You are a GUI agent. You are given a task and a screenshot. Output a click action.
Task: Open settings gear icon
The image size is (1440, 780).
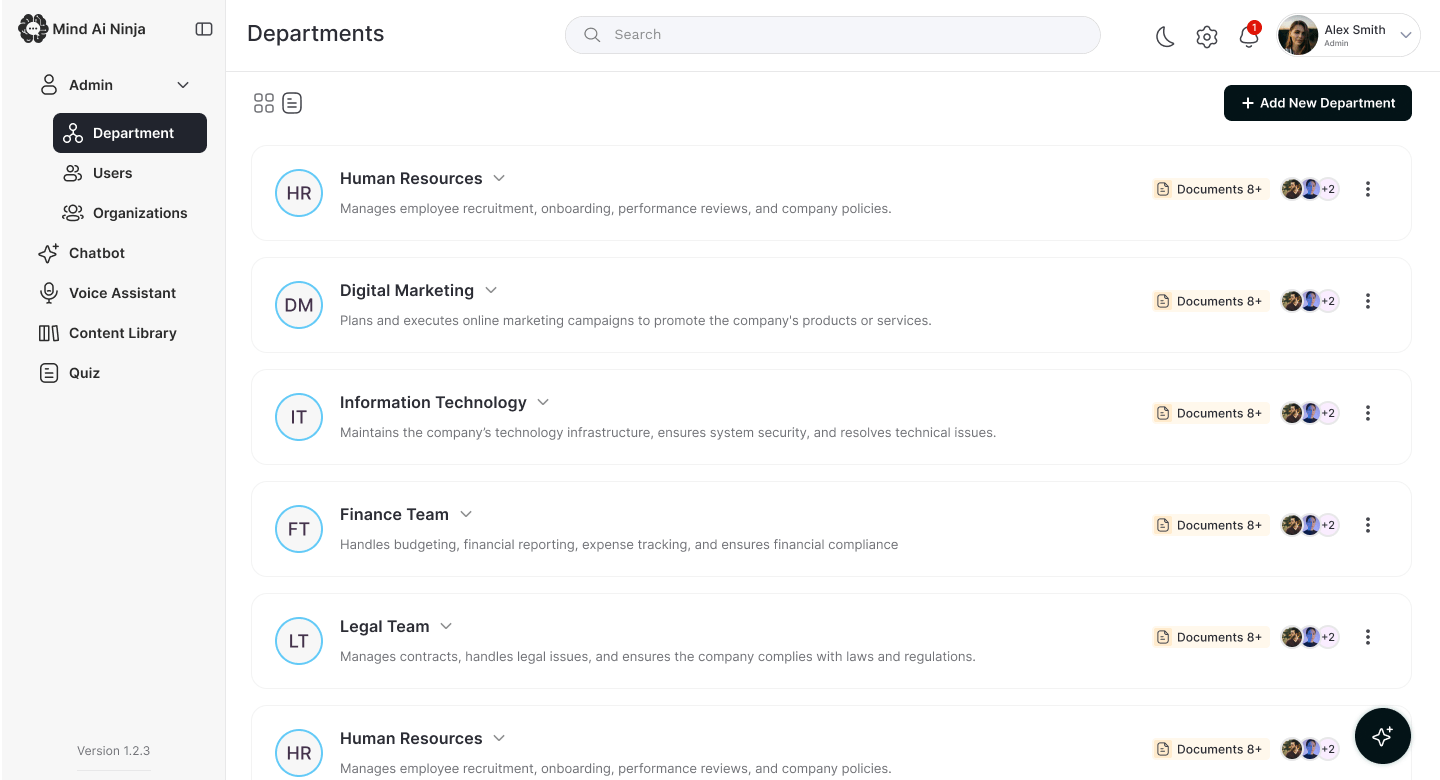click(1207, 37)
